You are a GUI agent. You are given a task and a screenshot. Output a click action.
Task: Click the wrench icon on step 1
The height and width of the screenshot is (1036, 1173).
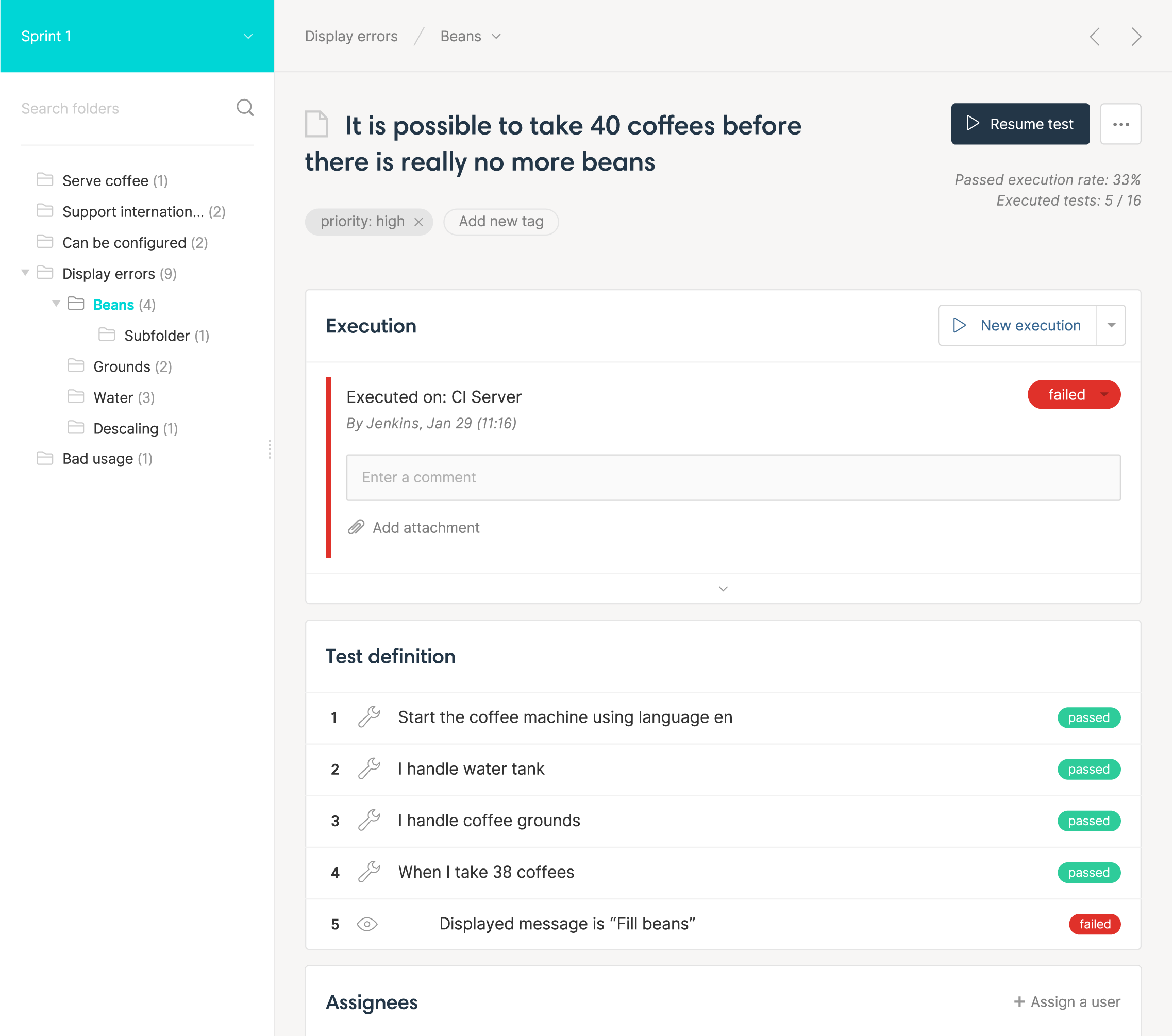coord(369,717)
